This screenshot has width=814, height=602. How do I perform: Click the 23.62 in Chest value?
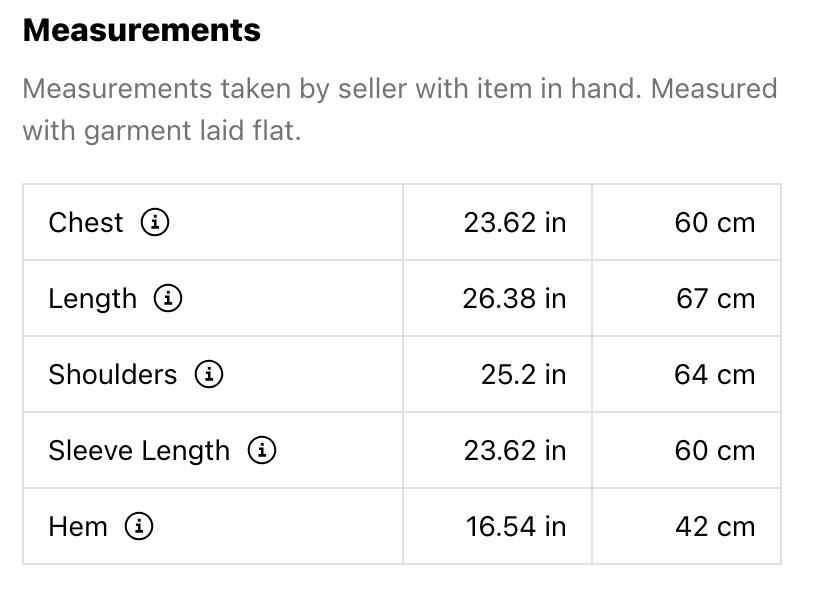click(x=514, y=222)
